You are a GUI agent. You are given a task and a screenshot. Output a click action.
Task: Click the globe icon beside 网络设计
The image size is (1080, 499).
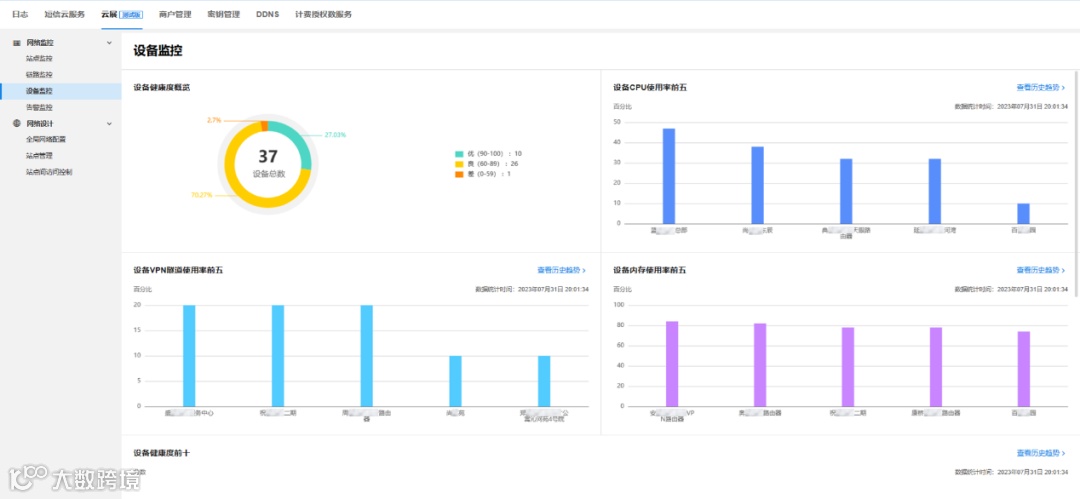point(17,123)
